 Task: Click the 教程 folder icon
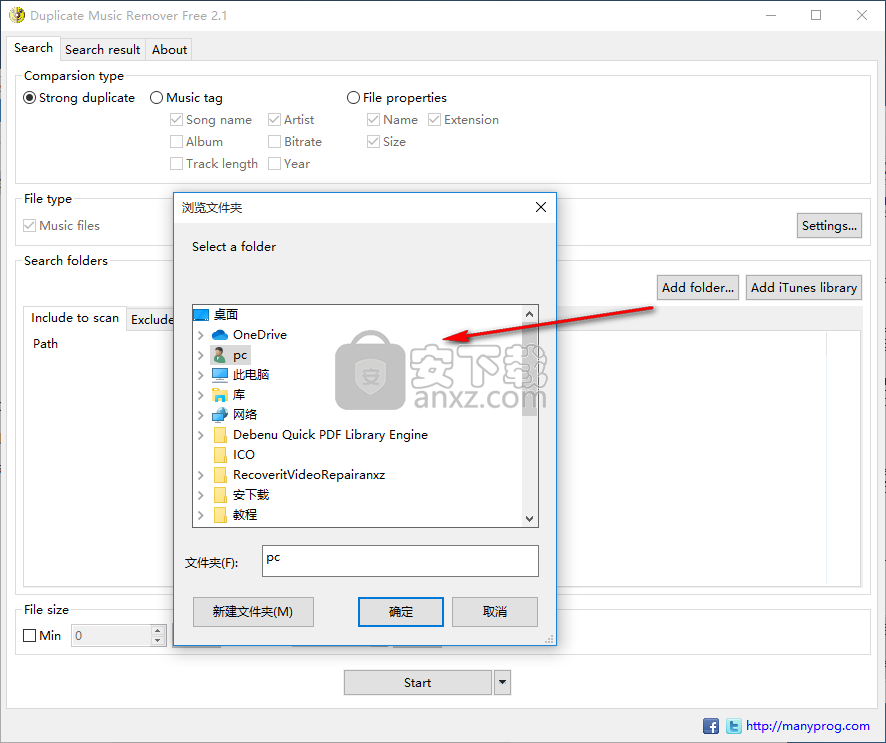tap(220, 515)
